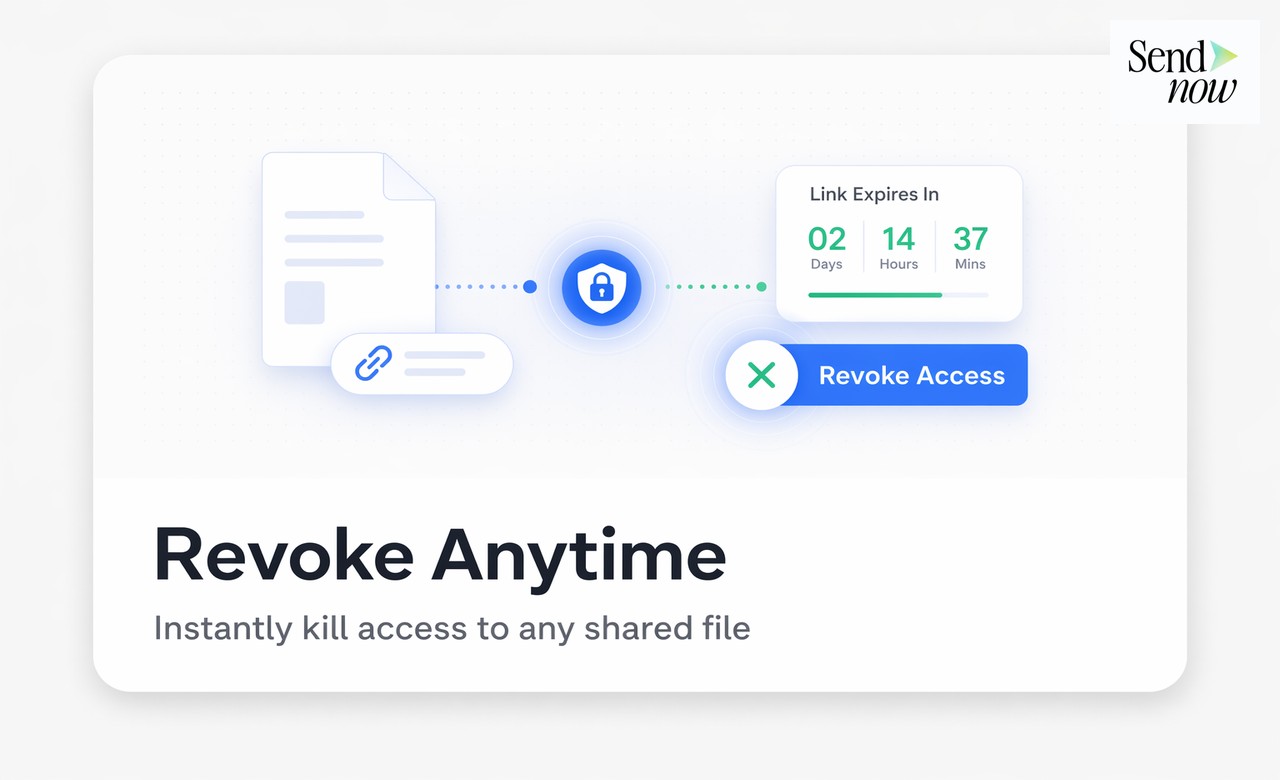Viewport: 1280px width, 780px height.
Task: Click the blue chain link icon
Action: [x=374, y=363]
